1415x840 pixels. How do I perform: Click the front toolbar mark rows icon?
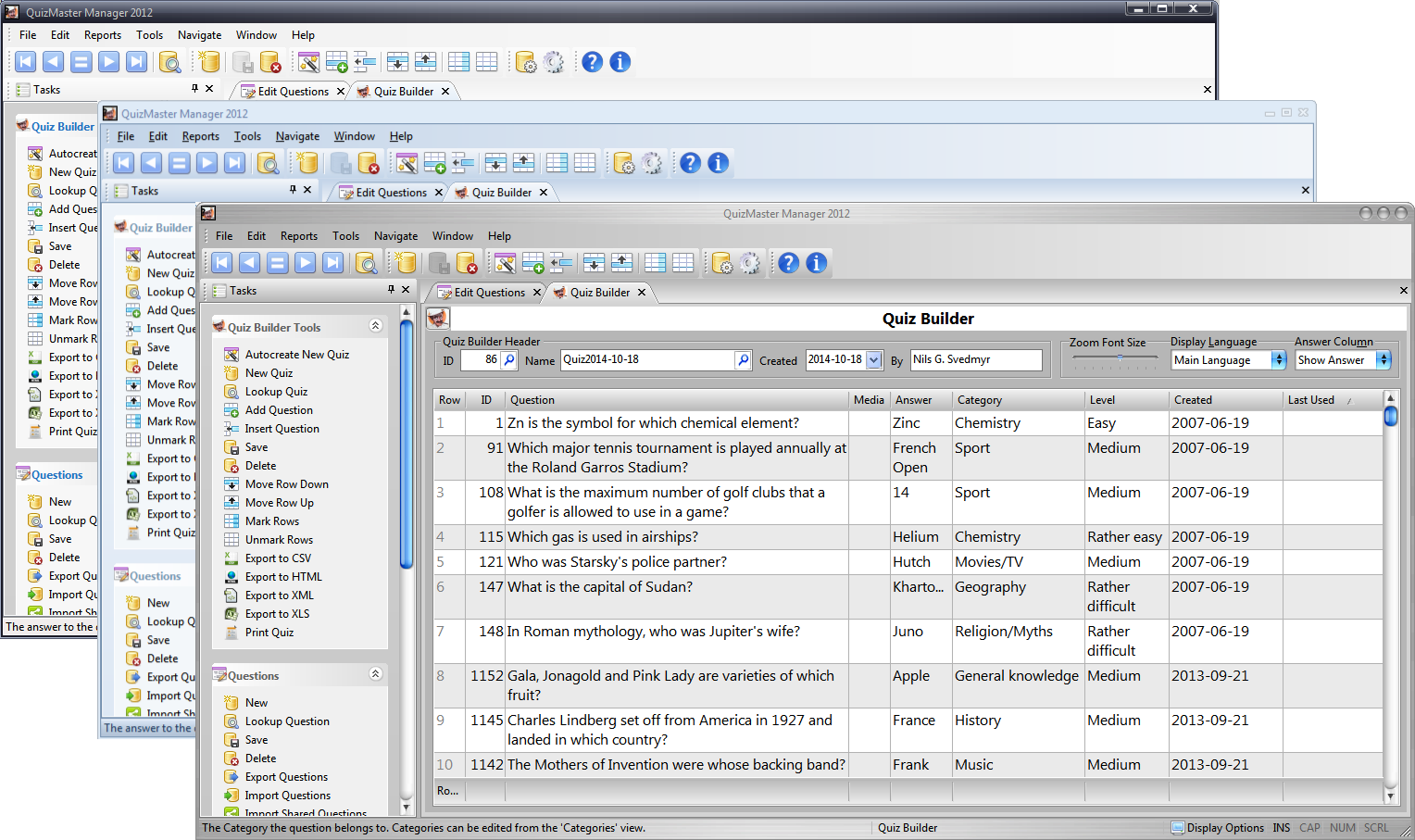coord(656,263)
